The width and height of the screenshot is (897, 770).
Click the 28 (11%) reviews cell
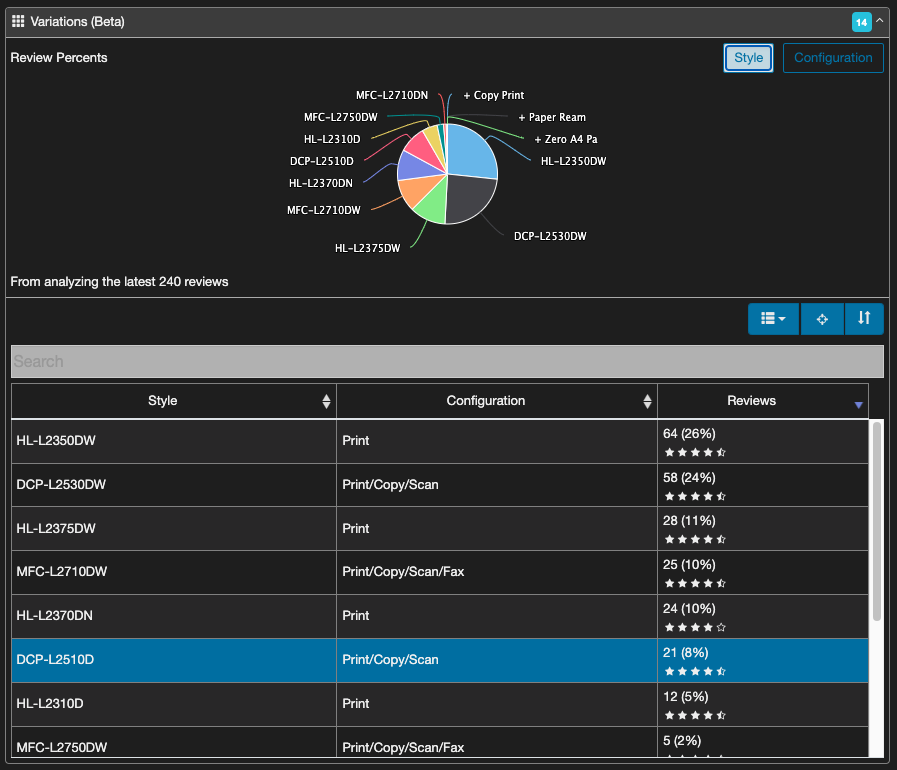[763, 529]
